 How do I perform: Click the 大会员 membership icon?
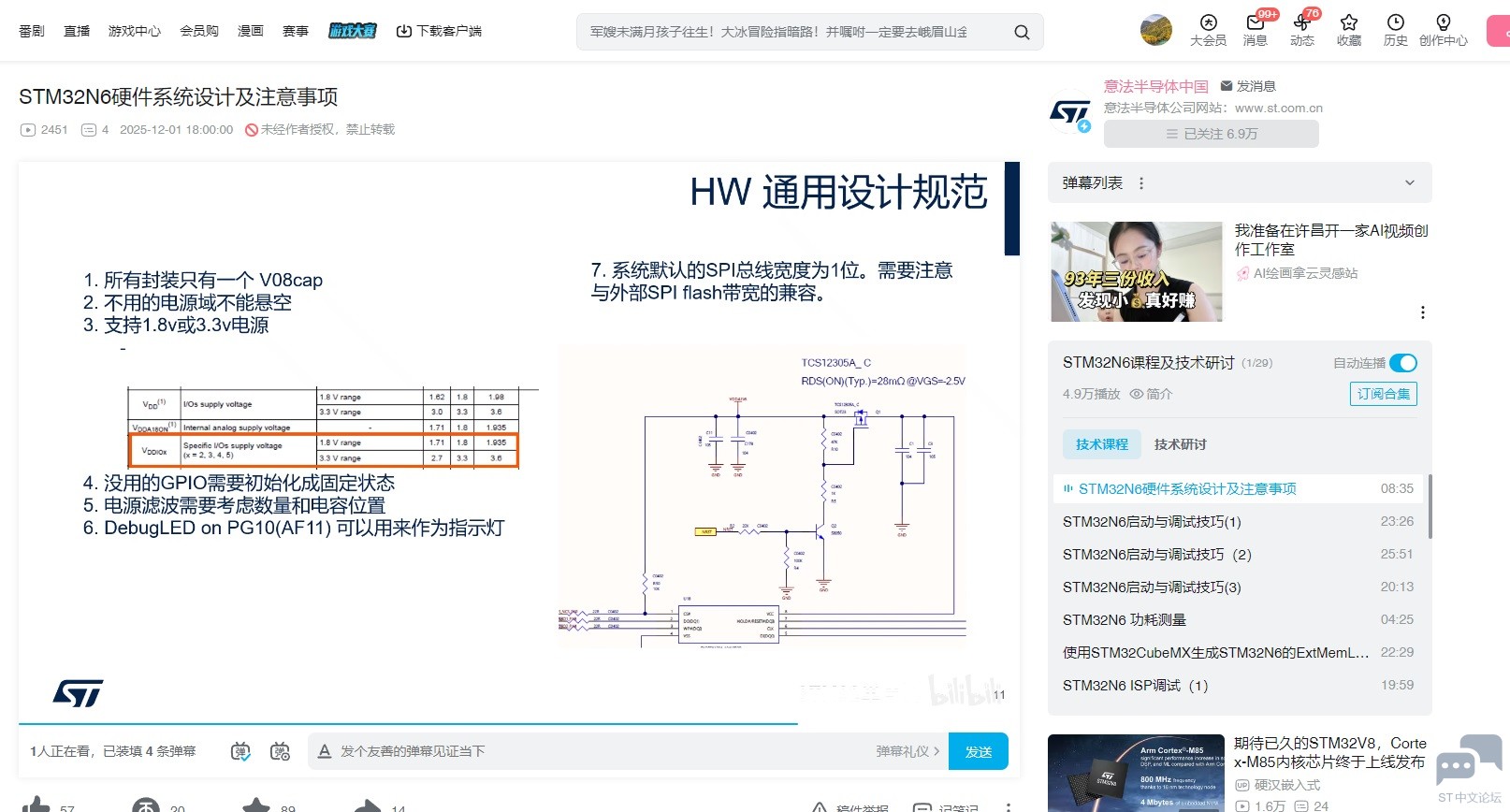pos(1208,23)
